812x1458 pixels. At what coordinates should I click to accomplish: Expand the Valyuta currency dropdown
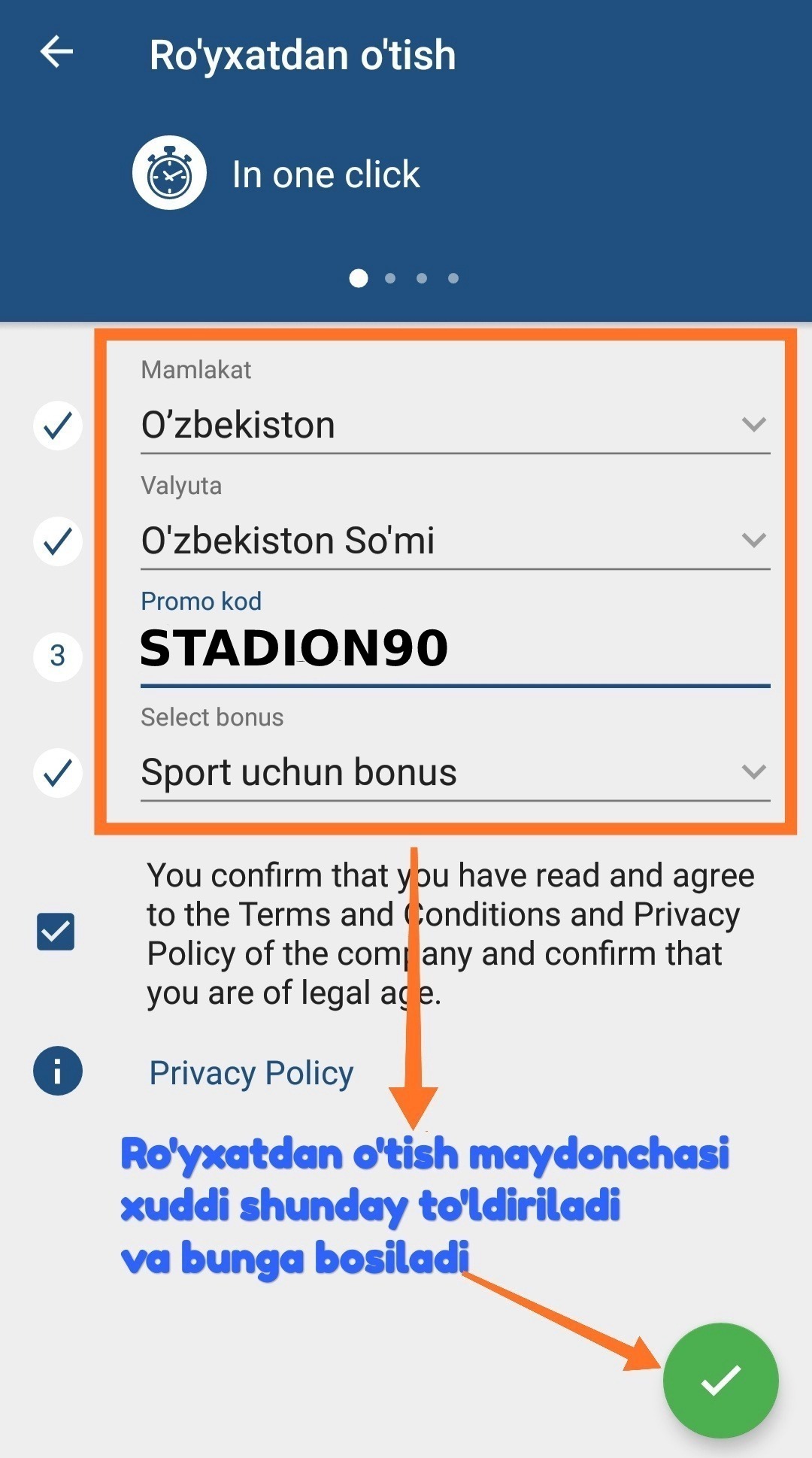(x=454, y=541)
